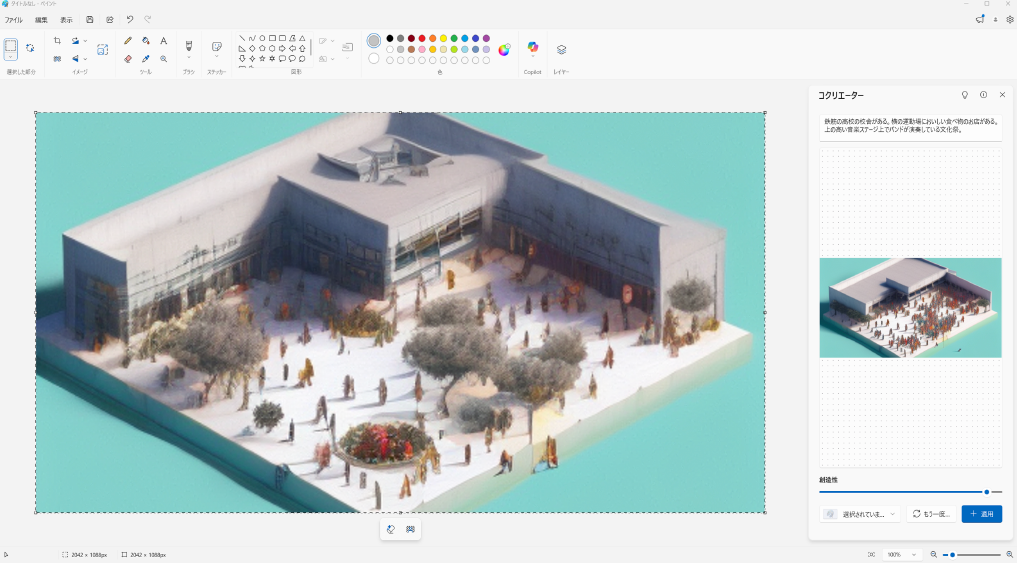
Task: Select the Fill bucket tool
Action: 146,41
